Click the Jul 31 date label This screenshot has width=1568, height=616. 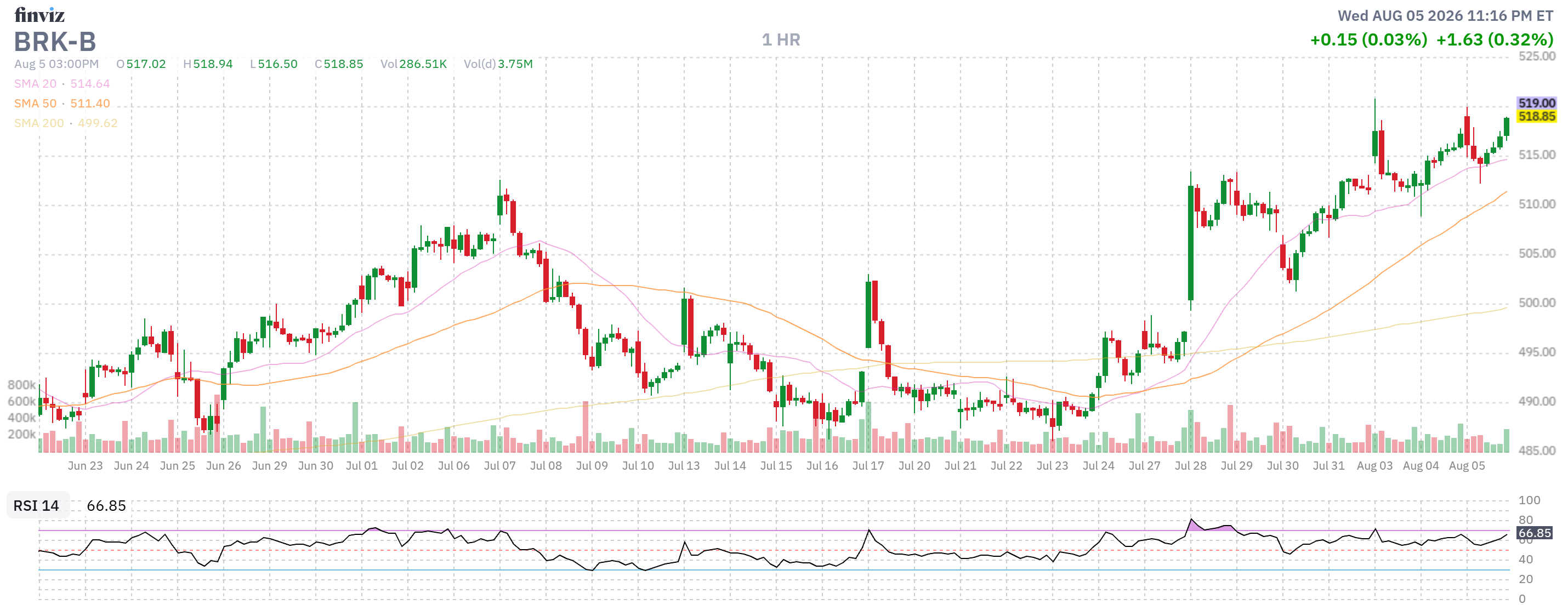pos(1328,466)
